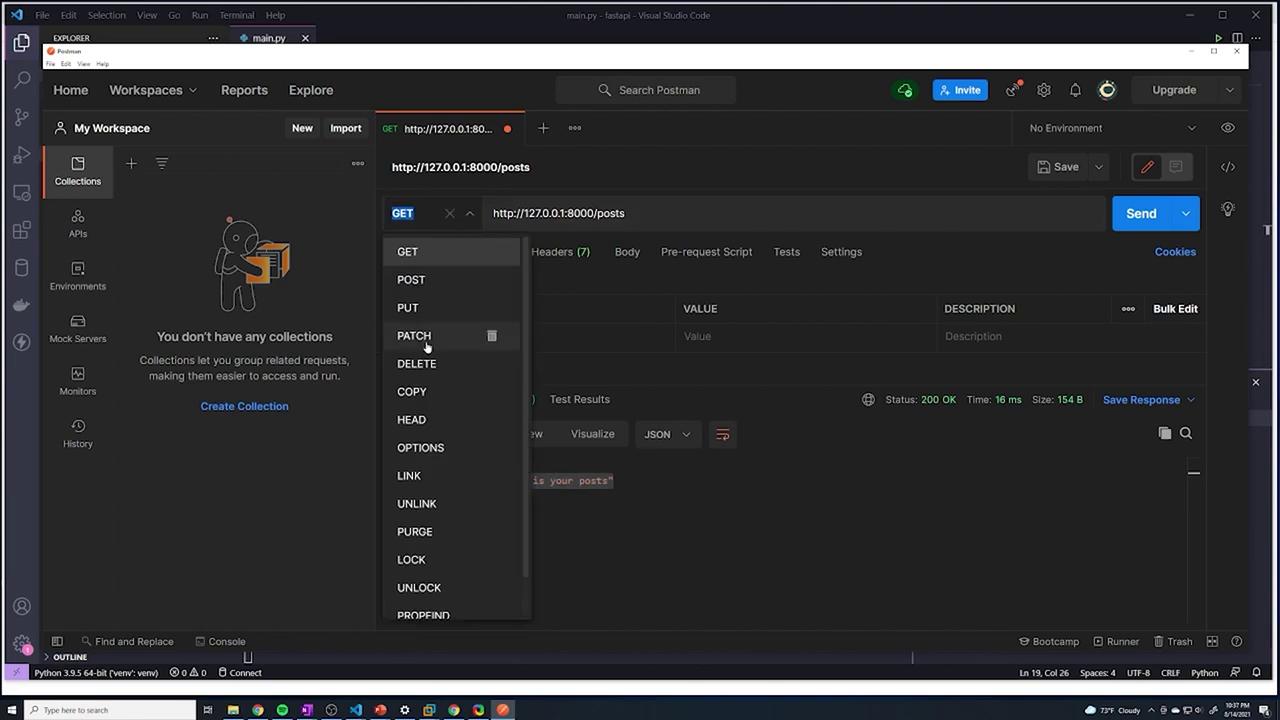
Task: Clear the selected GET method
Action: [x=449, y=213]
